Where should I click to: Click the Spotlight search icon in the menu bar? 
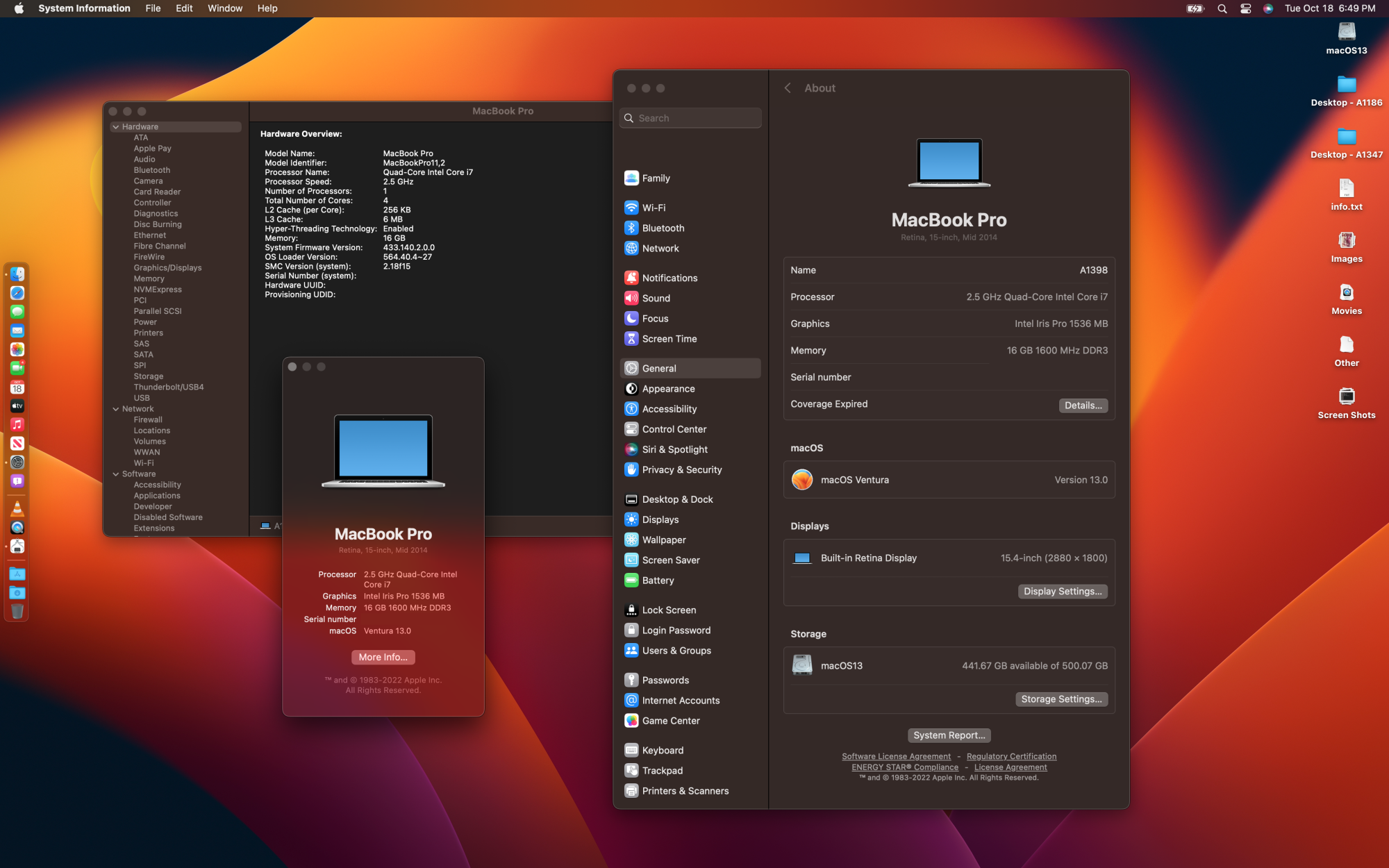[1222, 8]
